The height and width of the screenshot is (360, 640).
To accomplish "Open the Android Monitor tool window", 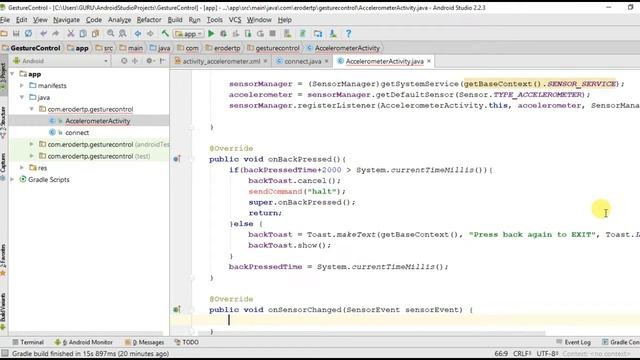I will point(84,342).
